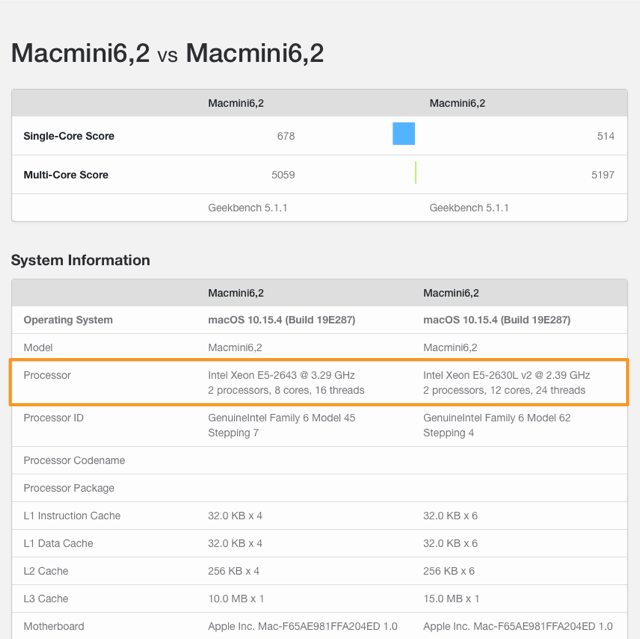The image size is (640, 639).
Task: Select the Processor Codename row label
Action: [x=74, y=460]
